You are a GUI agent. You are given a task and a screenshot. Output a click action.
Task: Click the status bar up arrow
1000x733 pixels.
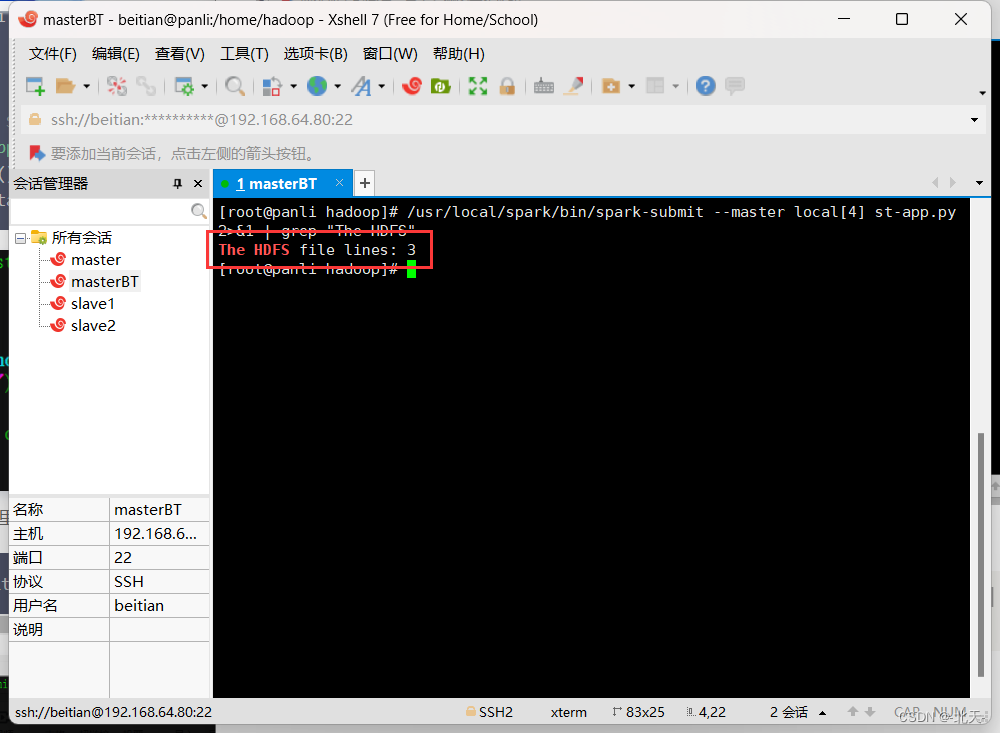[853, 711]
